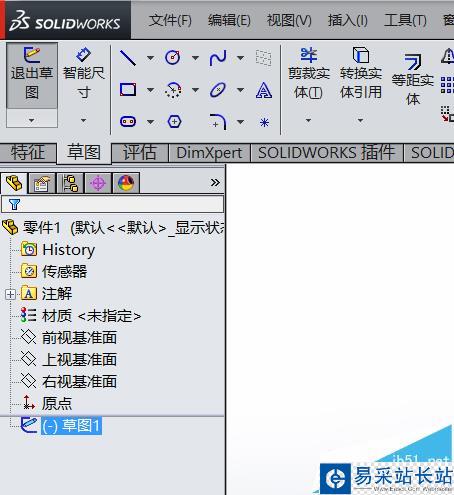
Task: Switch to the DimXpert tab
Action: [209, 153]
